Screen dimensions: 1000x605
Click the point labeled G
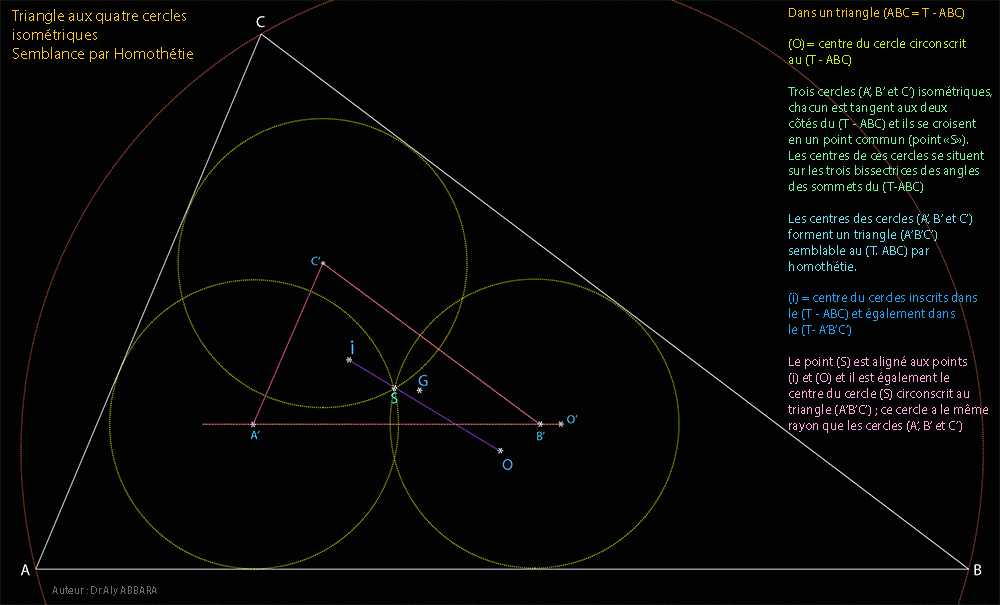(420, 390)
